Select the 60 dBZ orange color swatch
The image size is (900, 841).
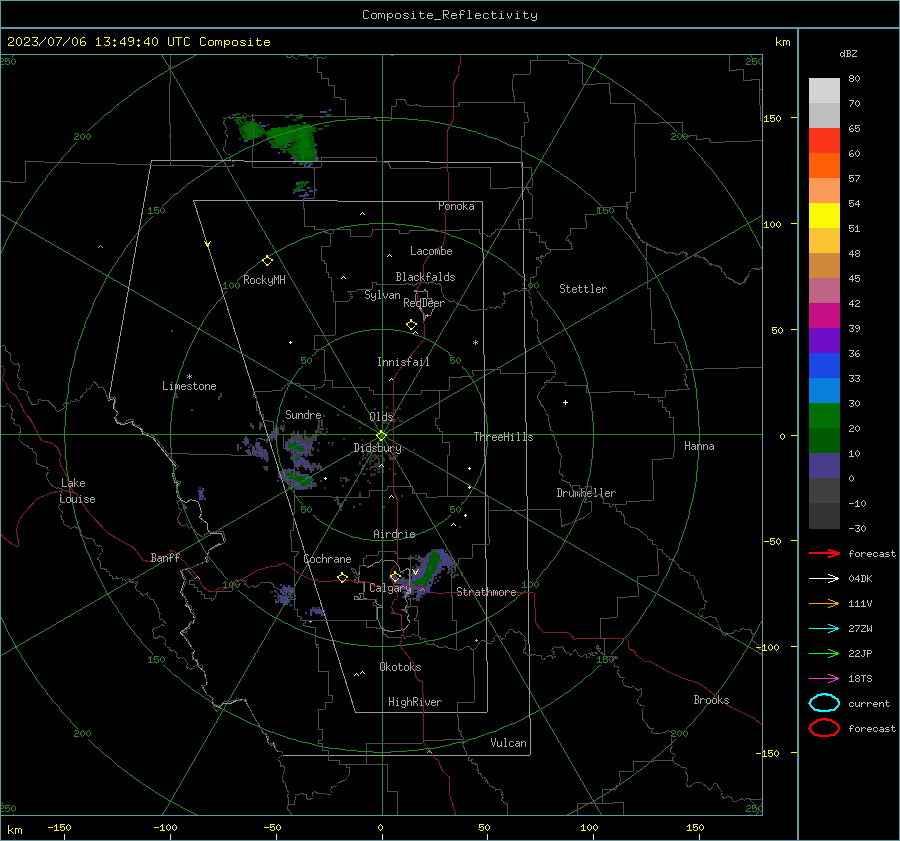pos(824,166)
